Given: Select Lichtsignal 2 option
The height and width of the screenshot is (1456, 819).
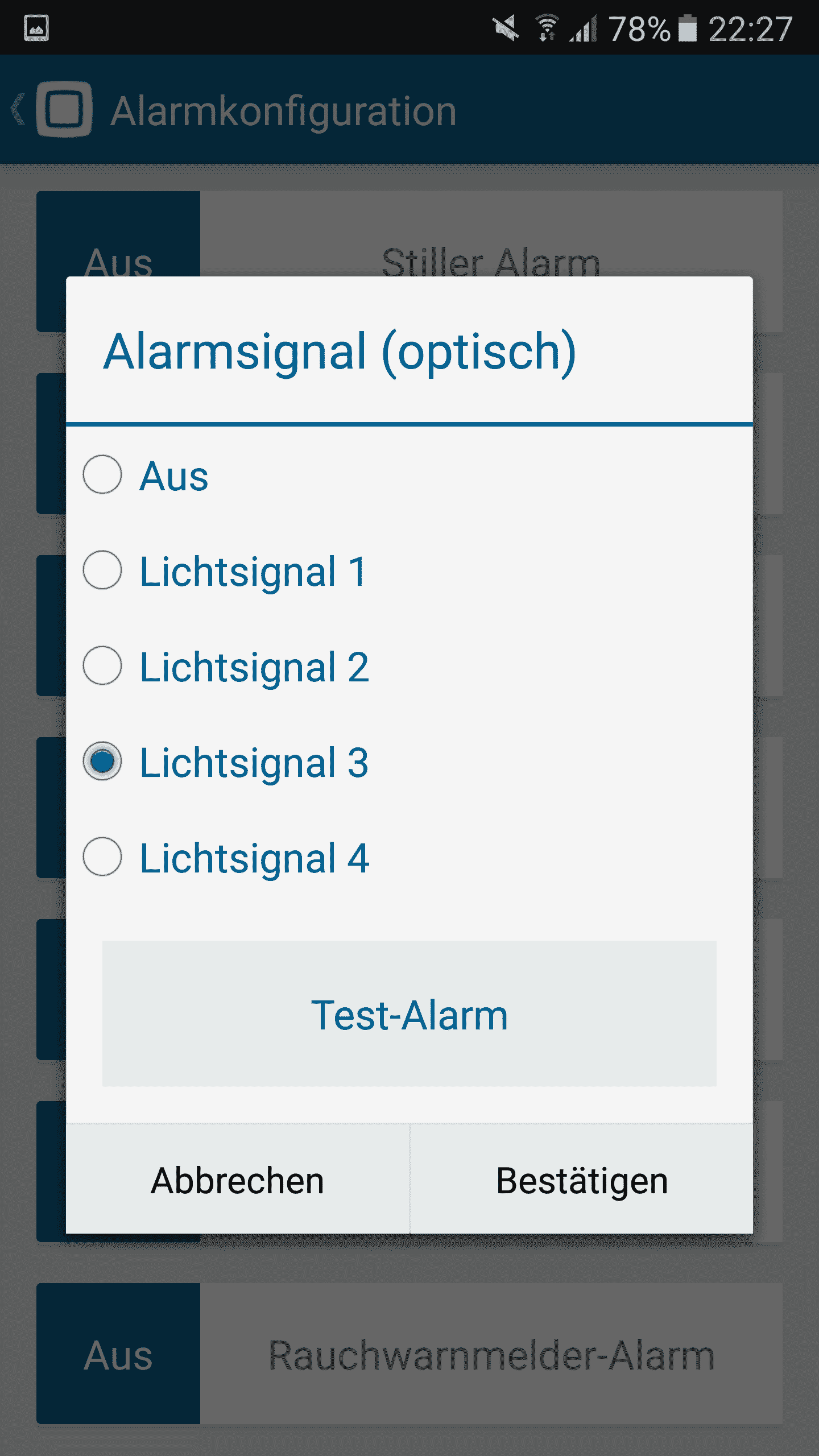Looking at the screenshot, I should point(102,666).
